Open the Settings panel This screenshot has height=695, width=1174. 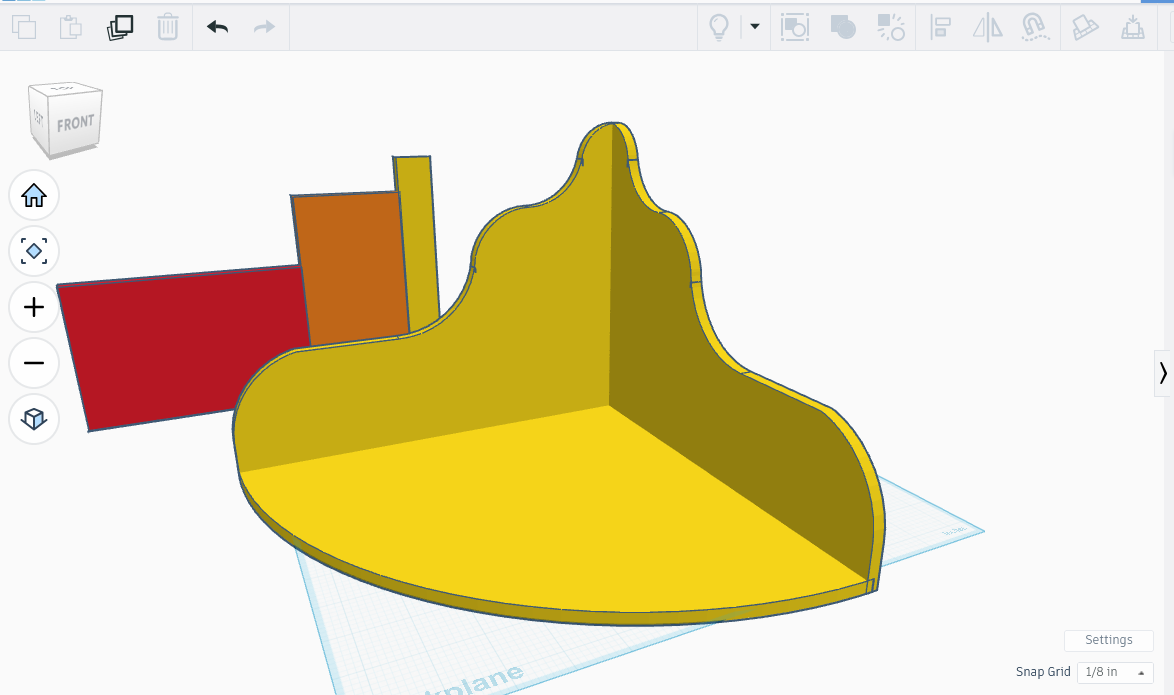pos(1108,640)
